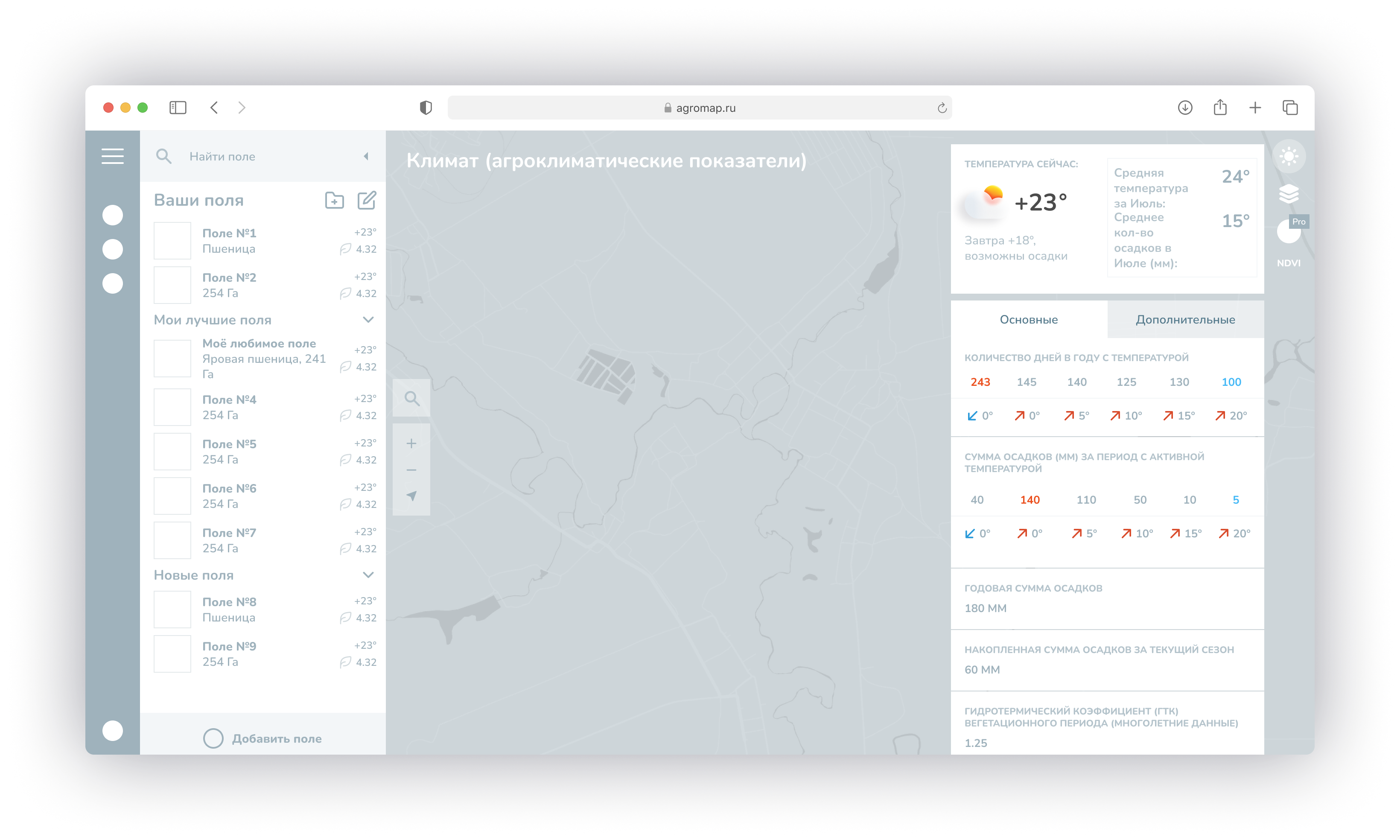Select Поле №5 in the list
1400x840 pixels.
[x=265, y=452]
